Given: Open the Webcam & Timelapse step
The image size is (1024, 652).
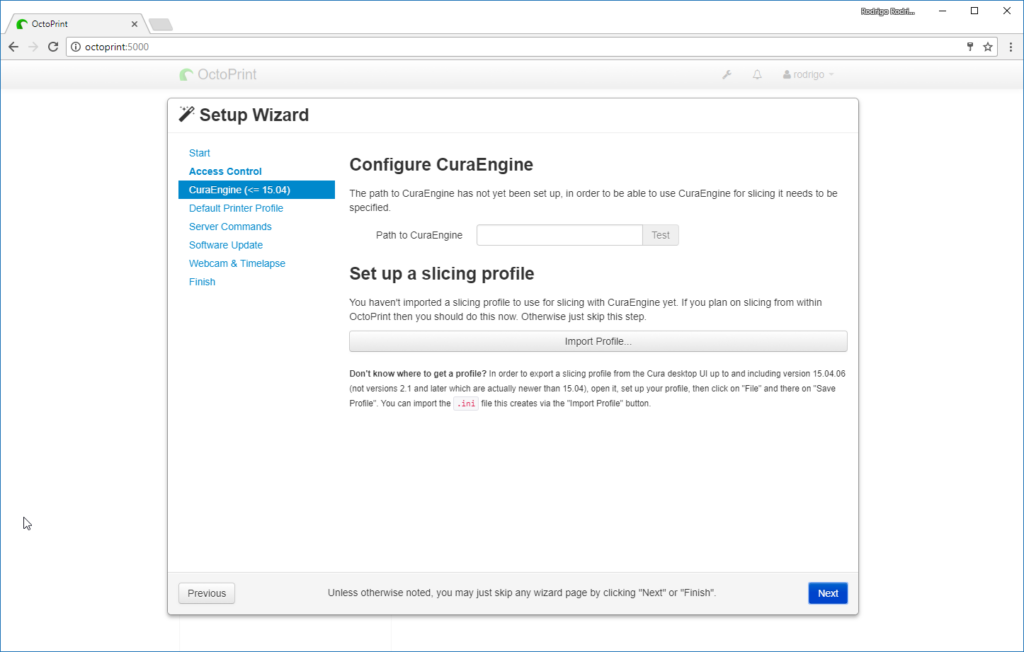Looking at the screenshot, I should 237,263.
